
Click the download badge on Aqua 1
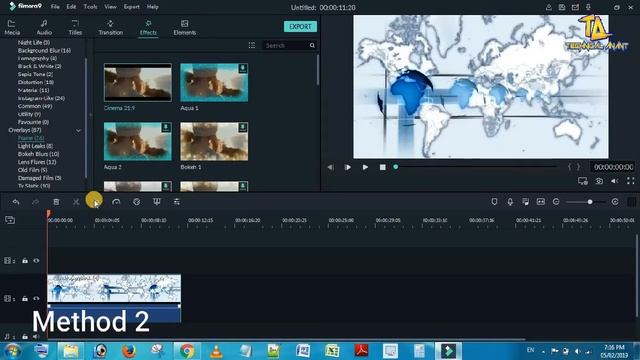click(242, 68)
